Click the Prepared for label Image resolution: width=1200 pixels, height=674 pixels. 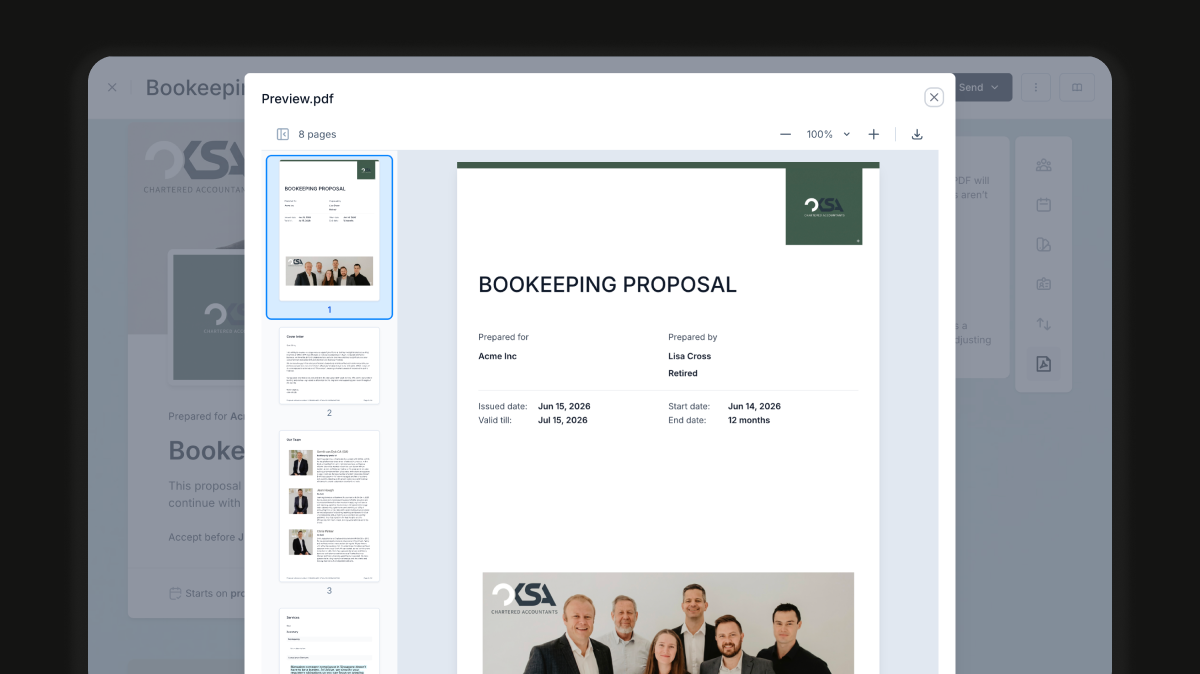pyautogui.click(x=503, y=337)
